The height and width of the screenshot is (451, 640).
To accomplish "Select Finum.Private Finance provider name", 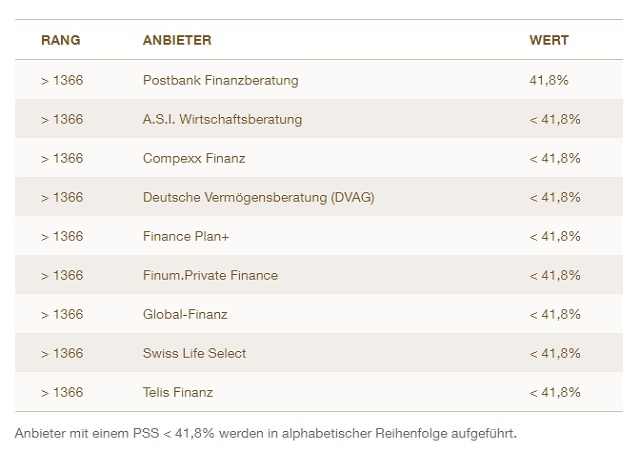I will coord(210,275).
